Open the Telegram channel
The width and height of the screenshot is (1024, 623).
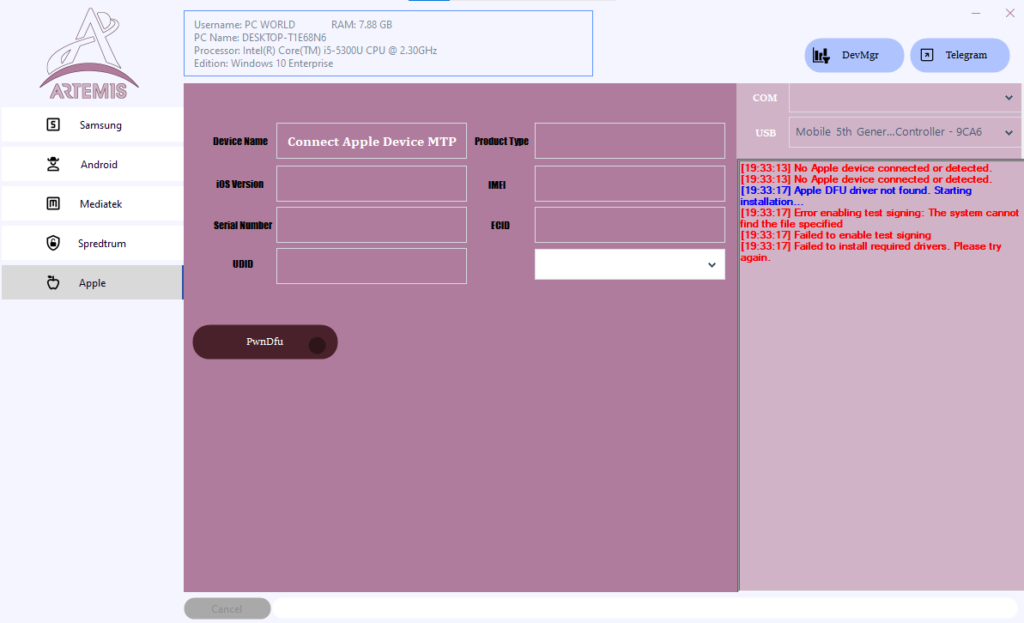coord(959,55)
